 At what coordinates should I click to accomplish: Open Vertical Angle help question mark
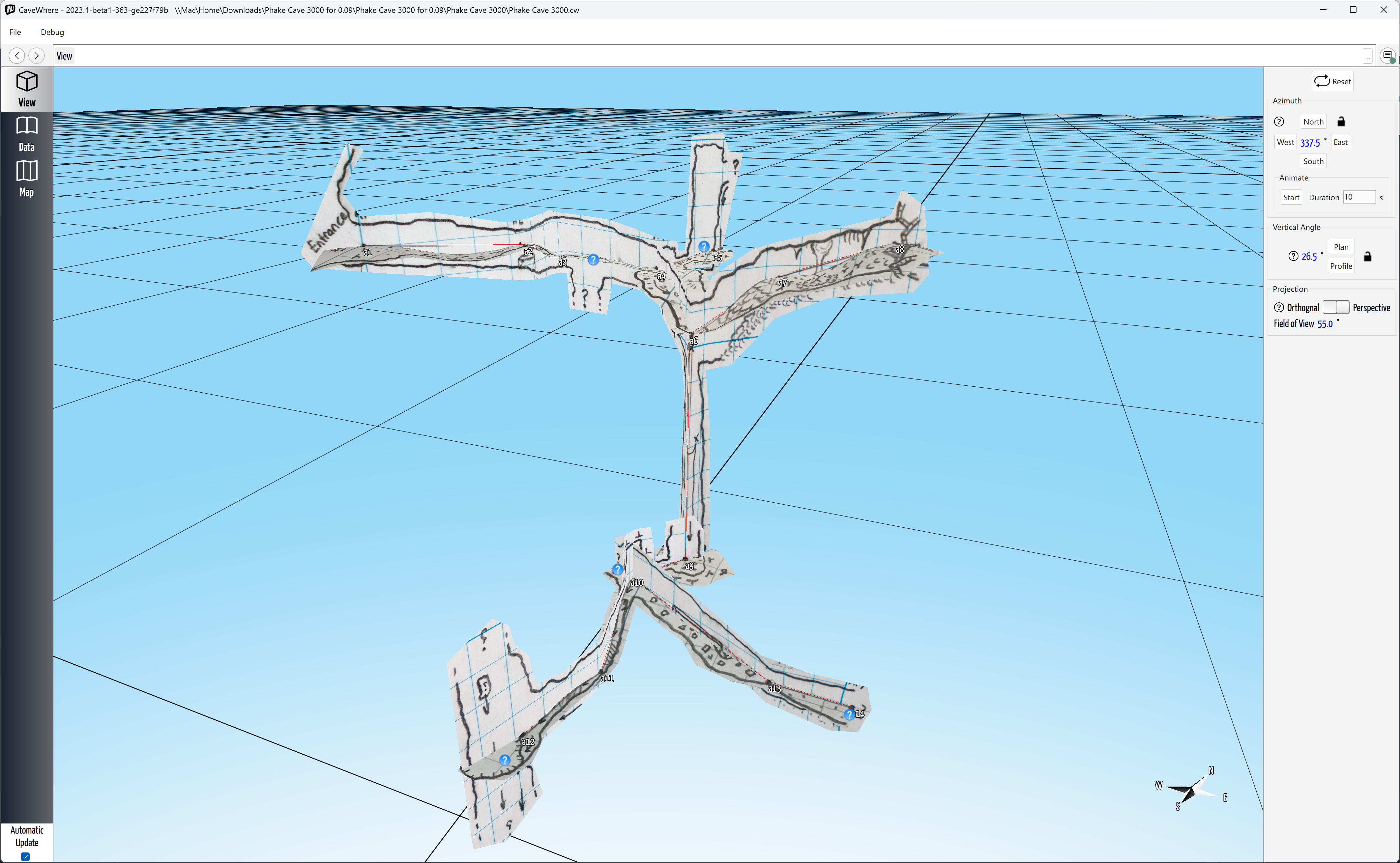click(1293, 256)
